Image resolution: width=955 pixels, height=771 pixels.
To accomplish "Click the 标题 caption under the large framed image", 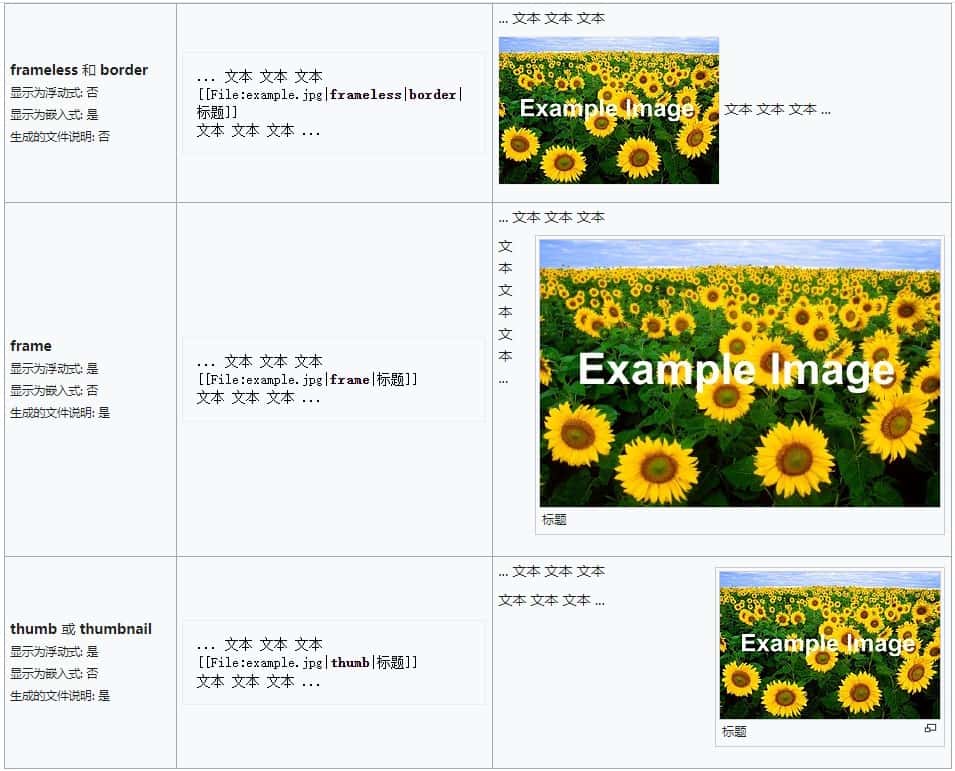I will (554, 520).
